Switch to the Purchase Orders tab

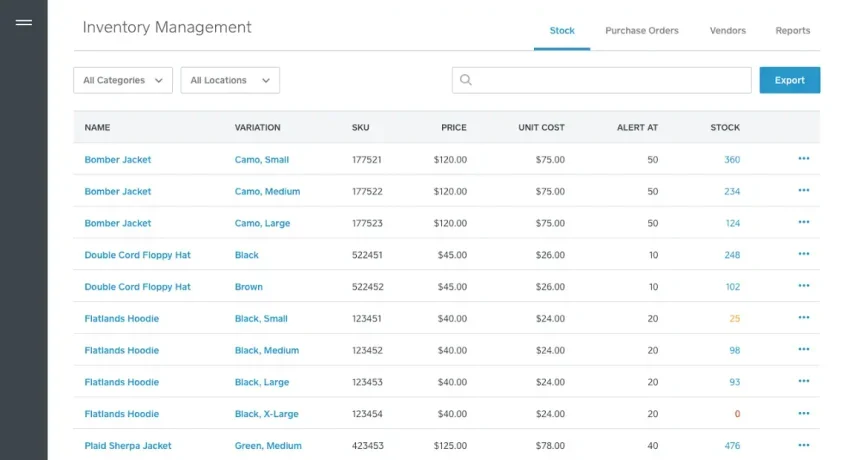pos(642,31)
